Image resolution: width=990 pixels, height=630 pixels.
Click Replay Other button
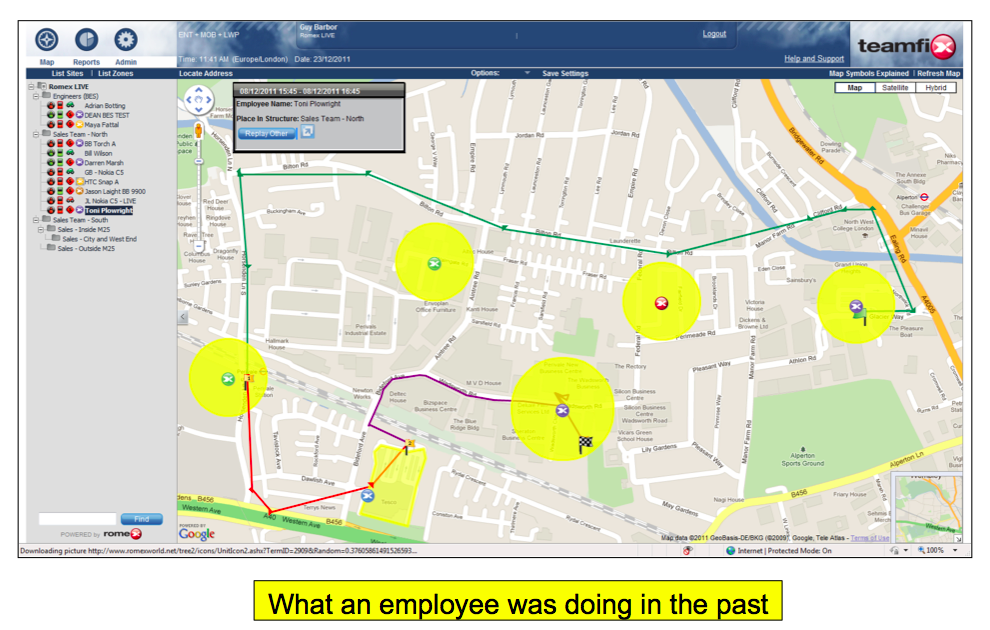[x=266, y=134]
